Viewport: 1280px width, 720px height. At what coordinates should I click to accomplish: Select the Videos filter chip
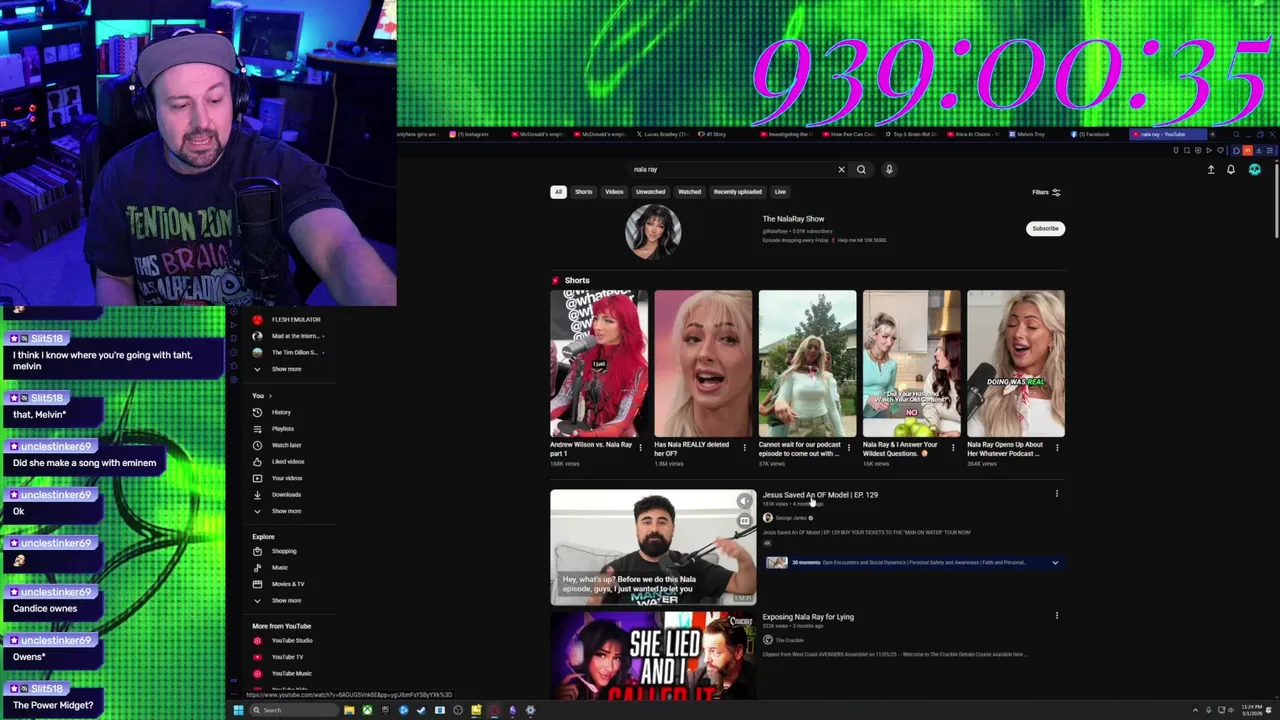(614, 192)
